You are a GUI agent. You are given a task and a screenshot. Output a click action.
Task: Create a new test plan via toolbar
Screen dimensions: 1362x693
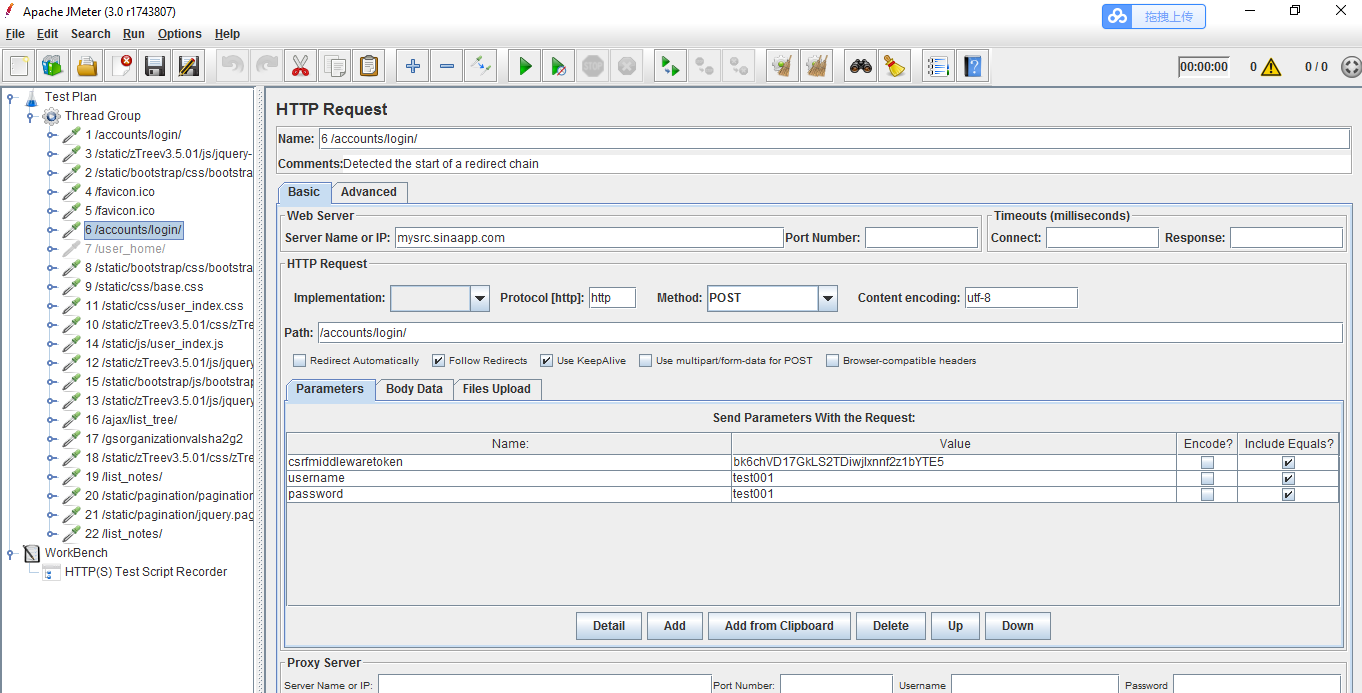(19, 67)
